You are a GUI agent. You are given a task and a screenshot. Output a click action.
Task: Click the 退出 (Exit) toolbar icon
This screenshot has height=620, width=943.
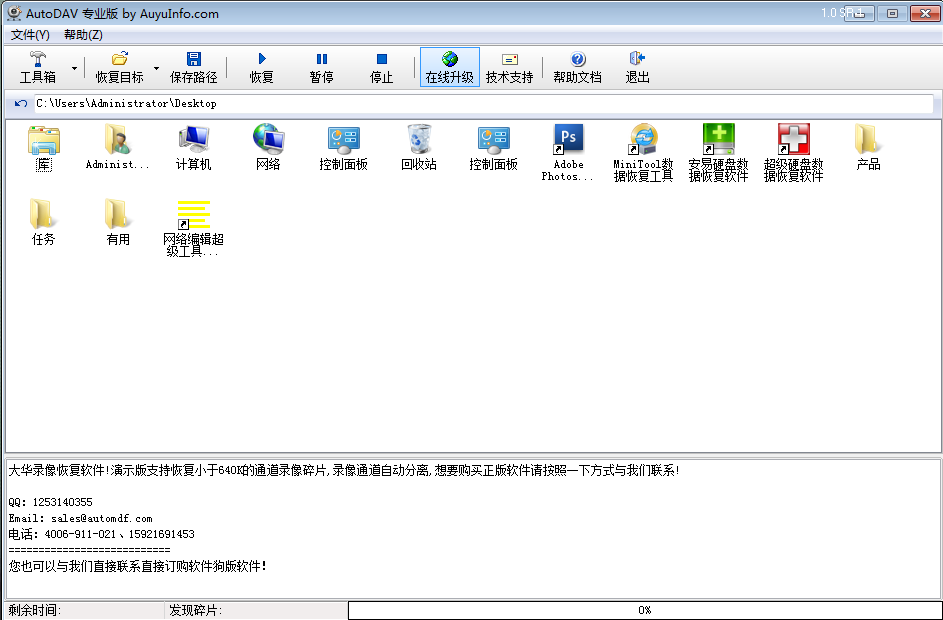(x=637, y=60)
